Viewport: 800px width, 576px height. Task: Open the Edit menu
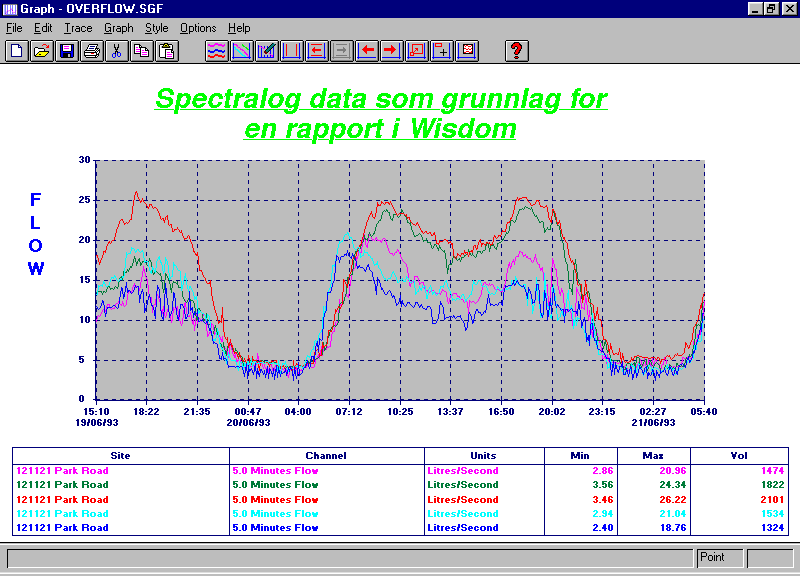pyautogui.click(x=43, y=28)
